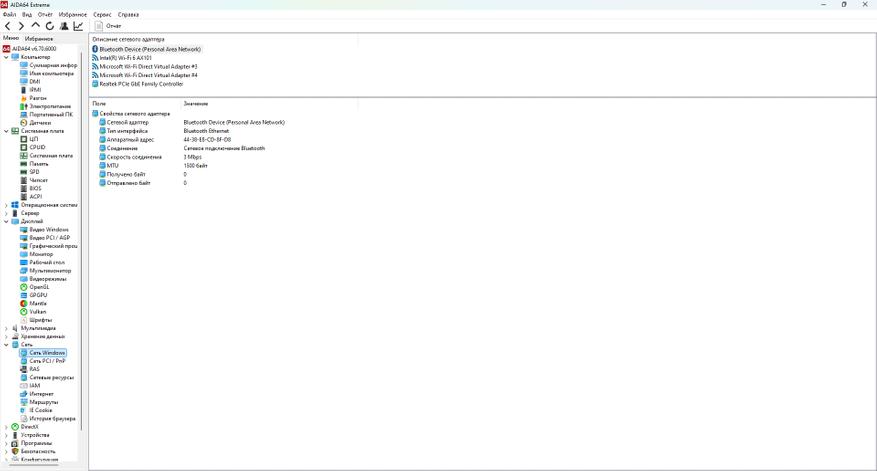Open the Справка menu
The width and height of the screenshot is (877, 471).
click(x=128, y=15)
